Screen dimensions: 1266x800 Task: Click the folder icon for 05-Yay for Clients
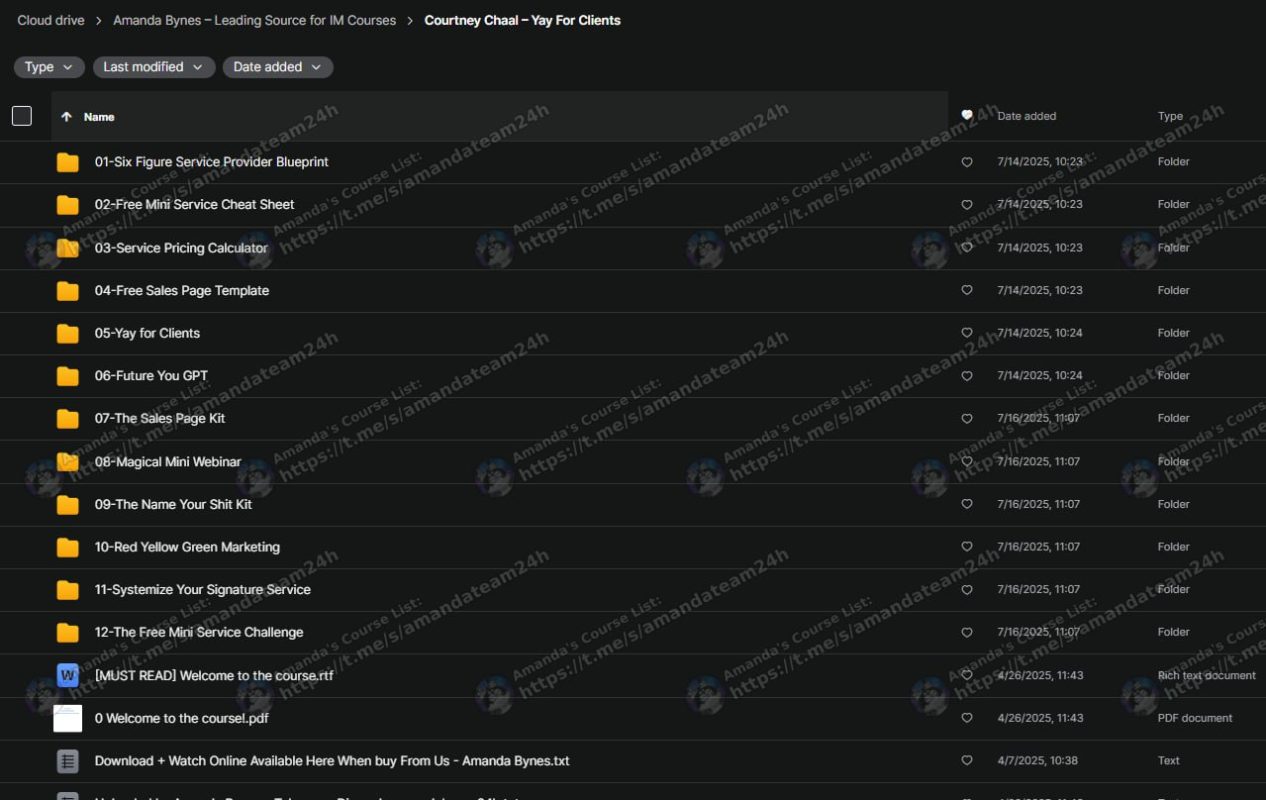pos(68,334)
